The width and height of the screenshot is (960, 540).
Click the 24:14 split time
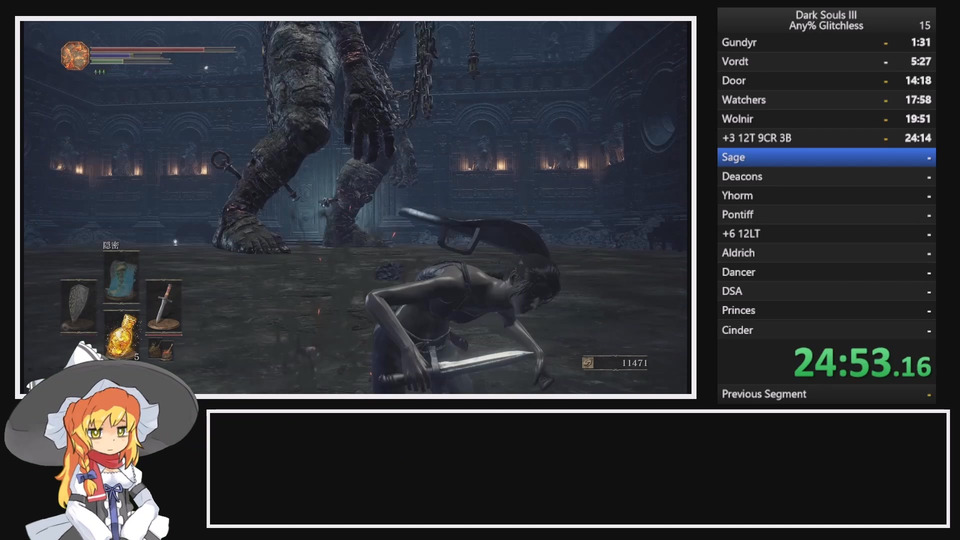[x=918, y=138]
